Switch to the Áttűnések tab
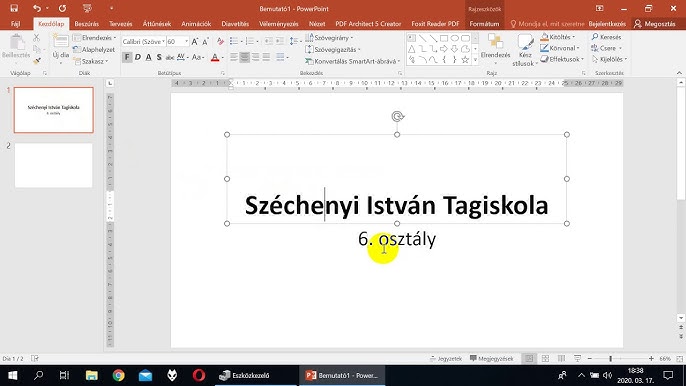This screenshot has width=686, height=386. click(x=157, y=24)
